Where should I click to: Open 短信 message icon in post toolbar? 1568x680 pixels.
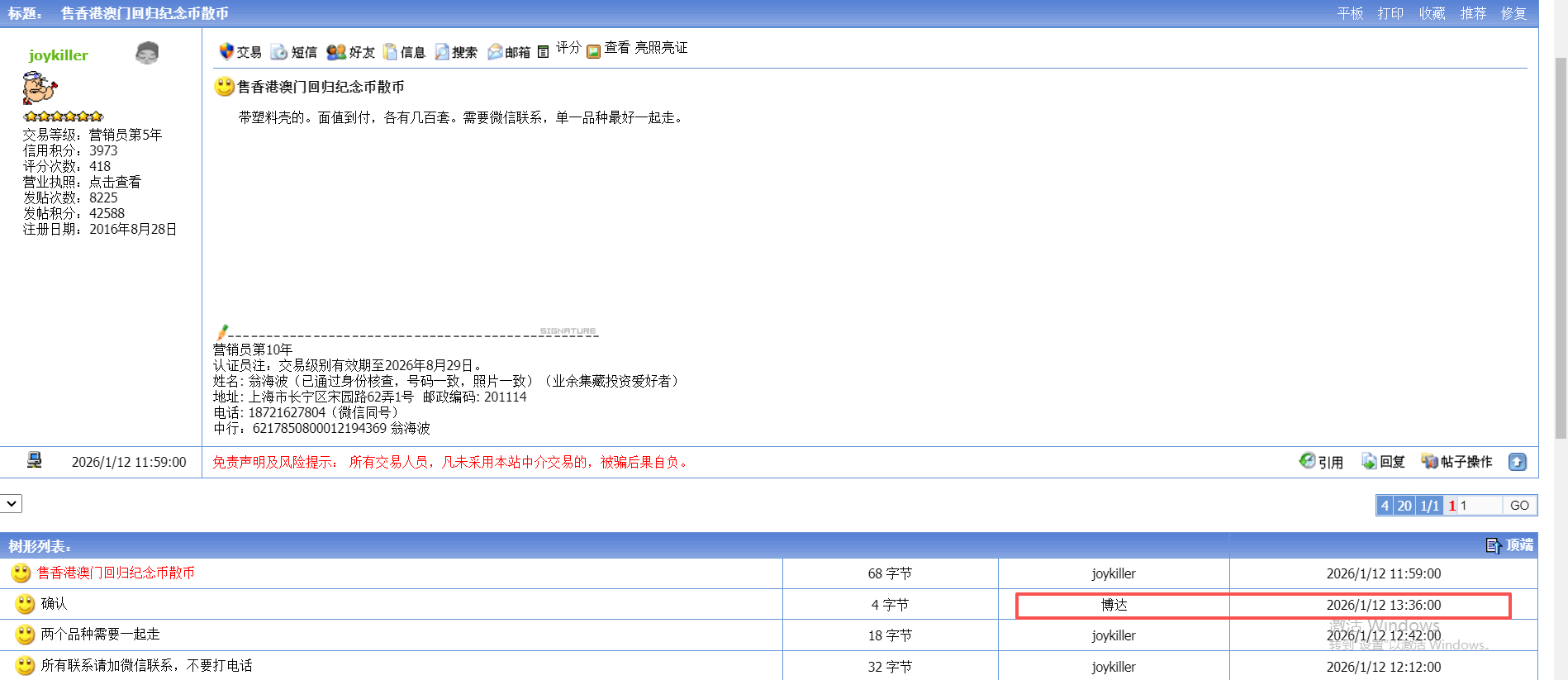coord(279,52)
